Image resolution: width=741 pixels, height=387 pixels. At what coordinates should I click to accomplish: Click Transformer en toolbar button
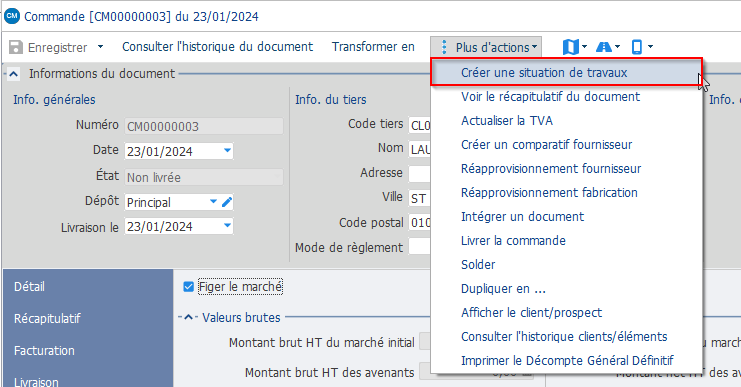point(373,47)
